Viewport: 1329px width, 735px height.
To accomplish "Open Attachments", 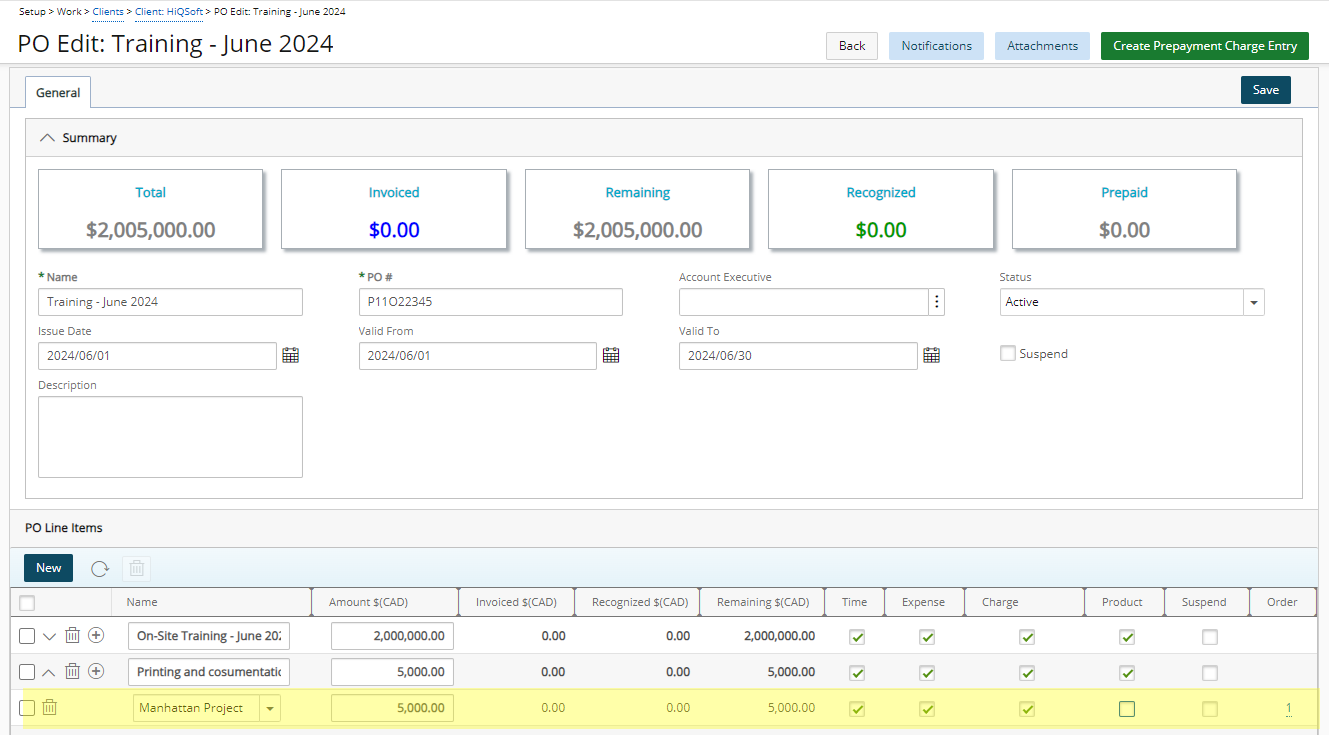I will (1042, 46).
